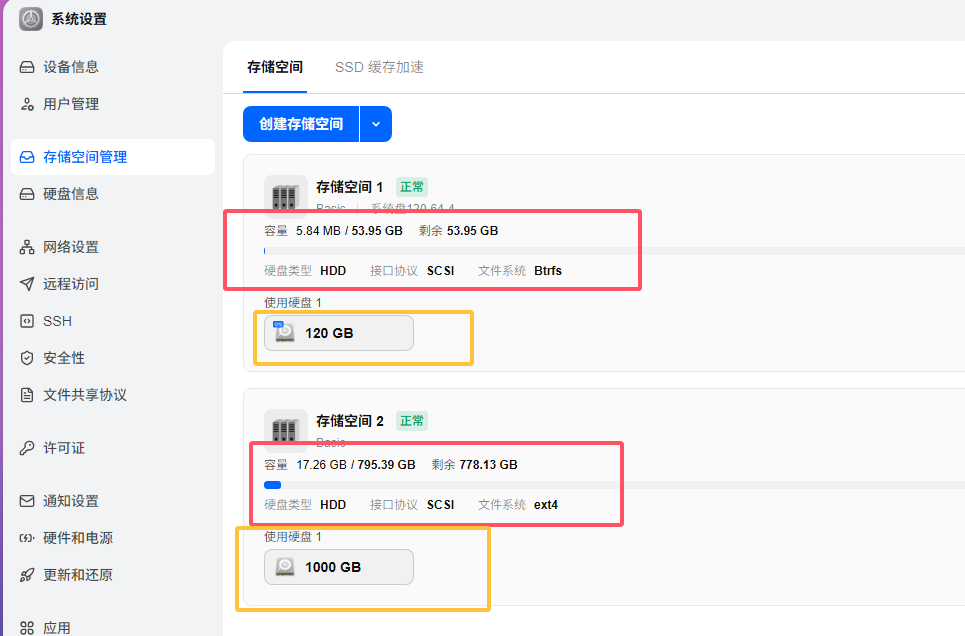Open the Remote Access (远程访问) menu item
Viewport: 965px width, 636px height.
pyautogui.click(x=113, y=284)
